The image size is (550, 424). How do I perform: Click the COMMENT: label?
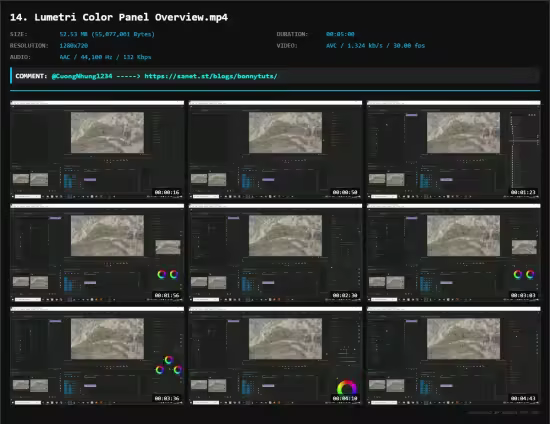(31, 76)
